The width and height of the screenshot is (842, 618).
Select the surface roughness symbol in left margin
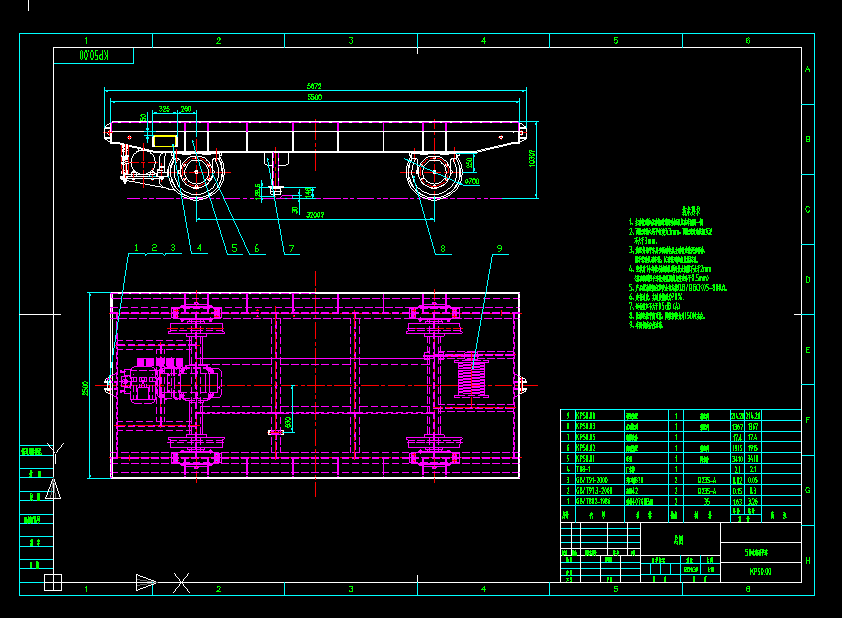coord(54,446)
